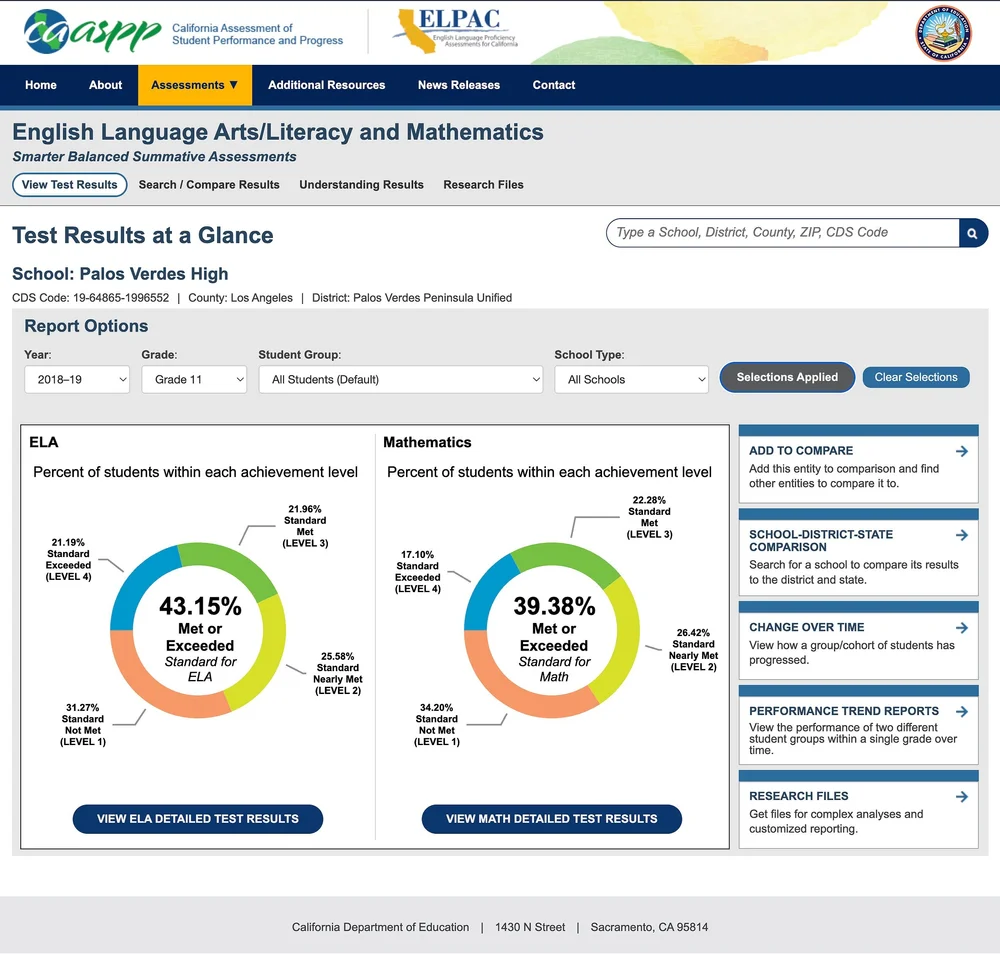The width and height of the screenshot is (1000, 954).
Task: Click the ELPAC California logo
Action: tap(455, 31)
